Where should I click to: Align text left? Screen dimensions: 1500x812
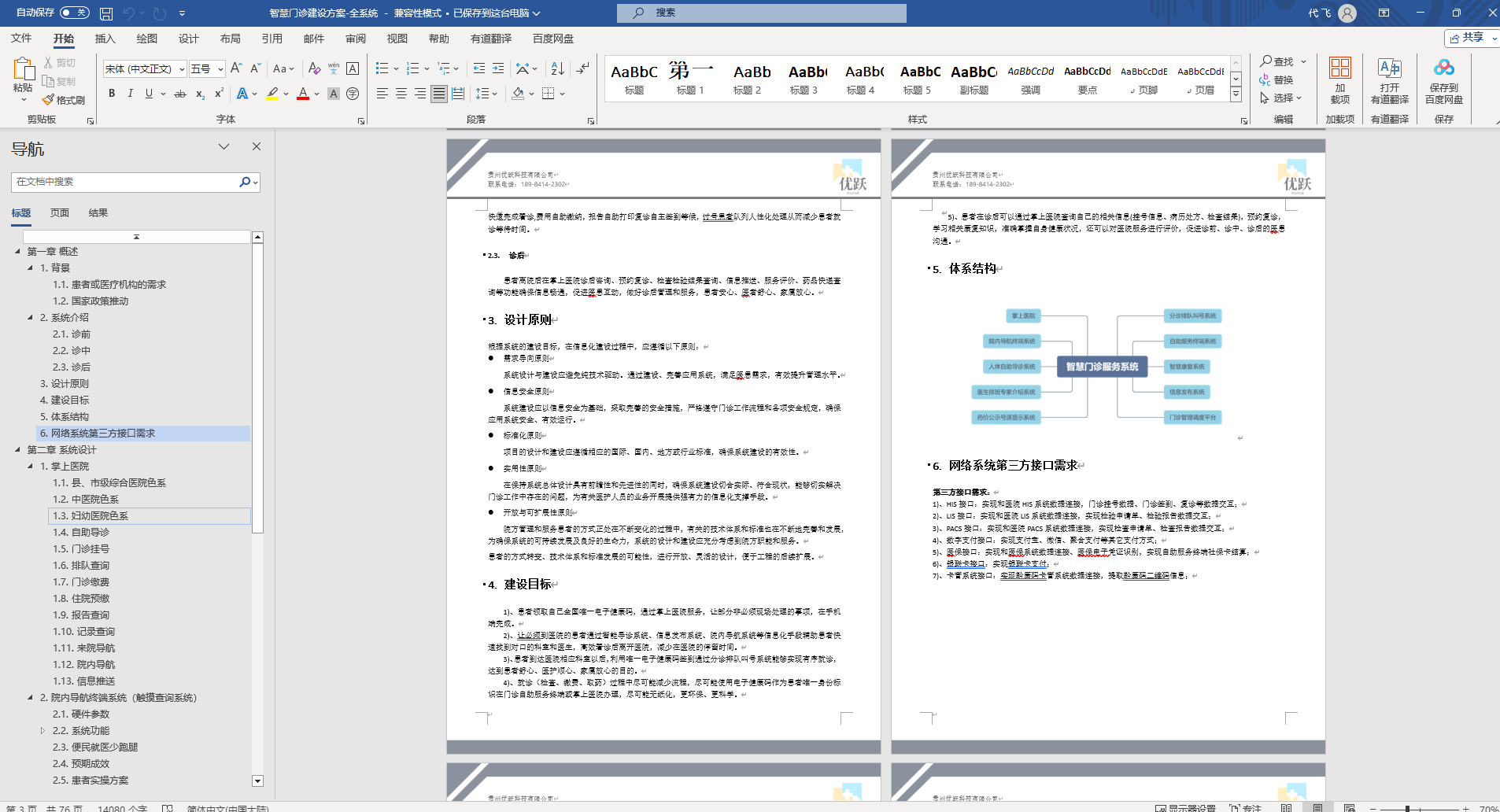[382, 94]
